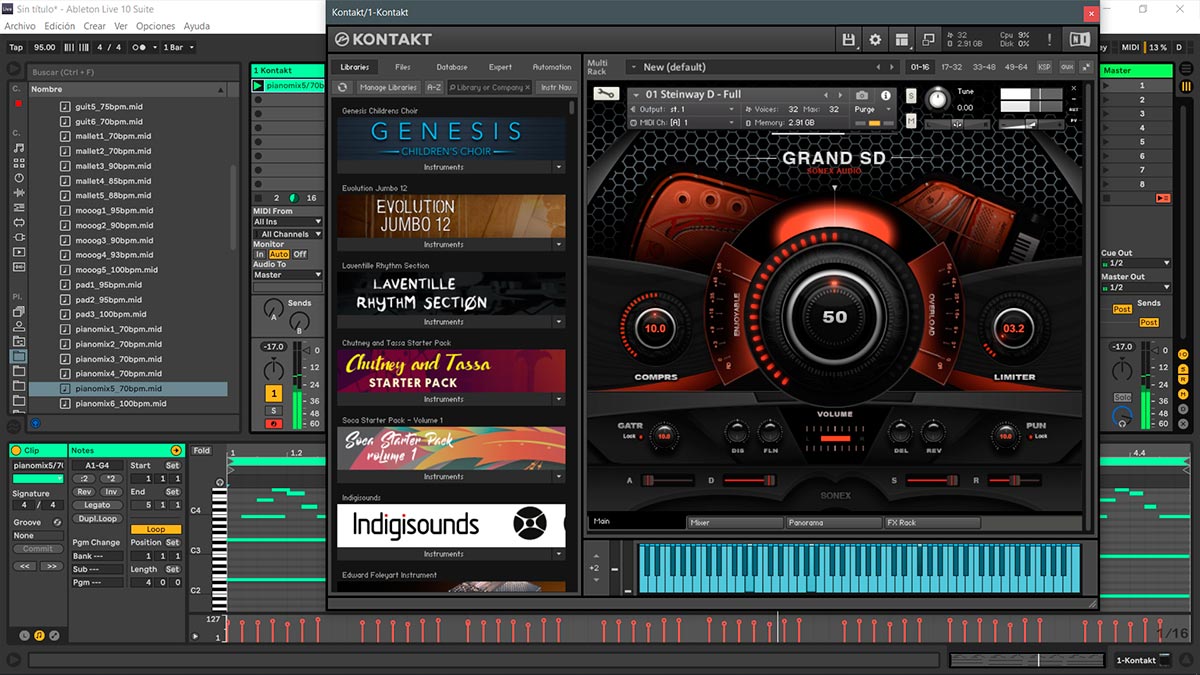Viewport: 1200px width, 675px height.
Task: Click the Notes box arrow icon
Action: point(176,451)
